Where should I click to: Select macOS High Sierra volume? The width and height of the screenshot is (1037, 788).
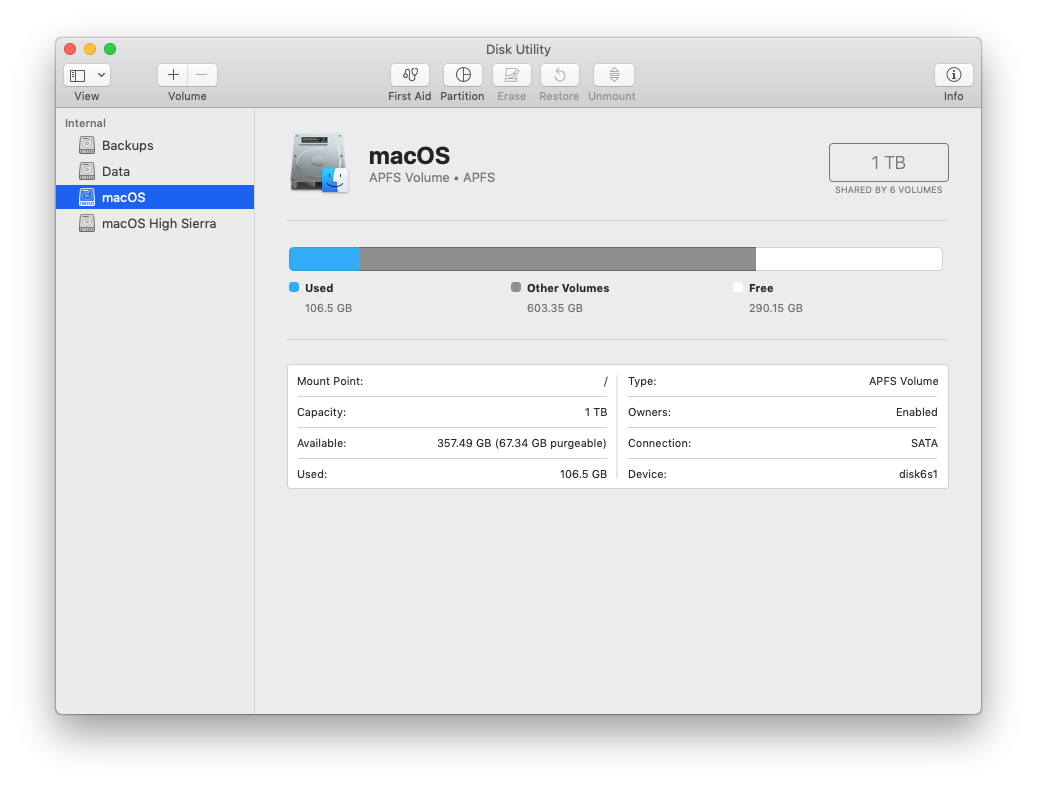pyautogui.click(x=158, y=223)
